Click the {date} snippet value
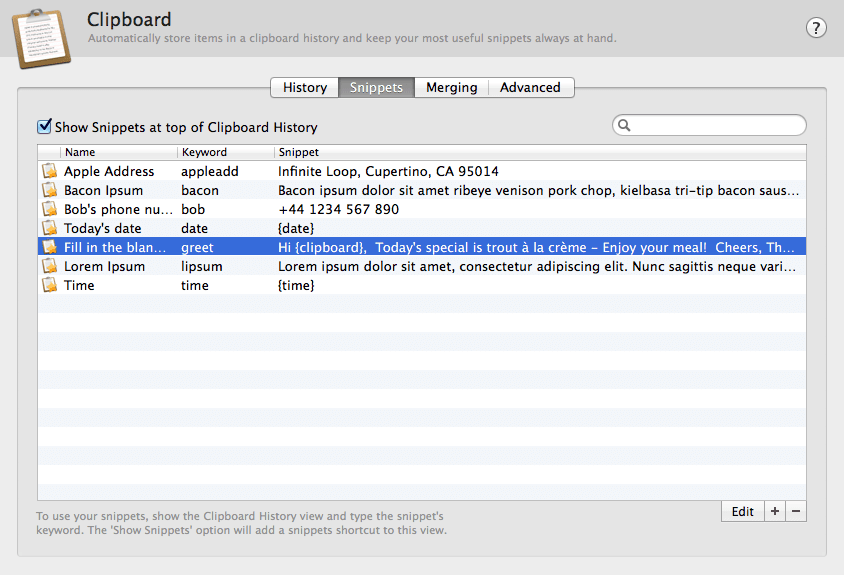 coord(296,228)
